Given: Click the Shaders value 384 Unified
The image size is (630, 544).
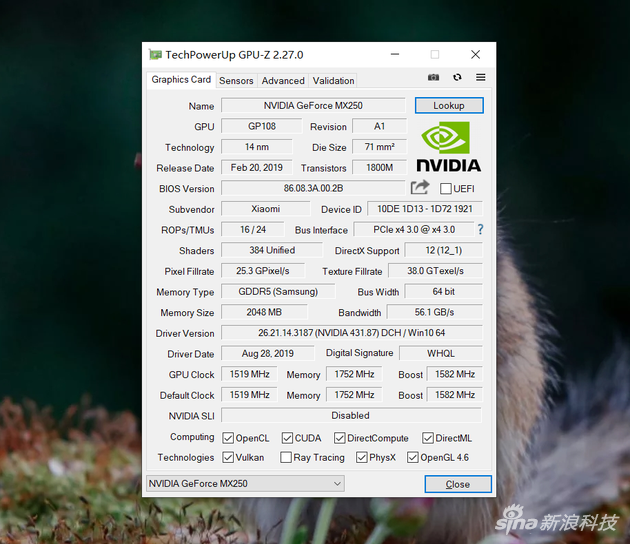Looking at the screenshot, I should 272,250.
